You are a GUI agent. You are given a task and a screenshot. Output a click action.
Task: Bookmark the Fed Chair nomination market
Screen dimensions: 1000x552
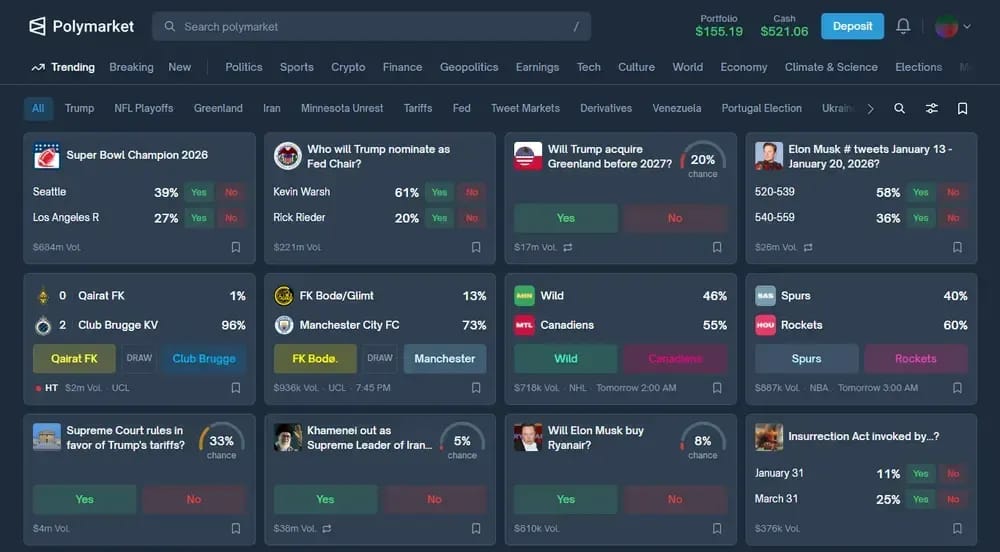[x=476, y=247]
